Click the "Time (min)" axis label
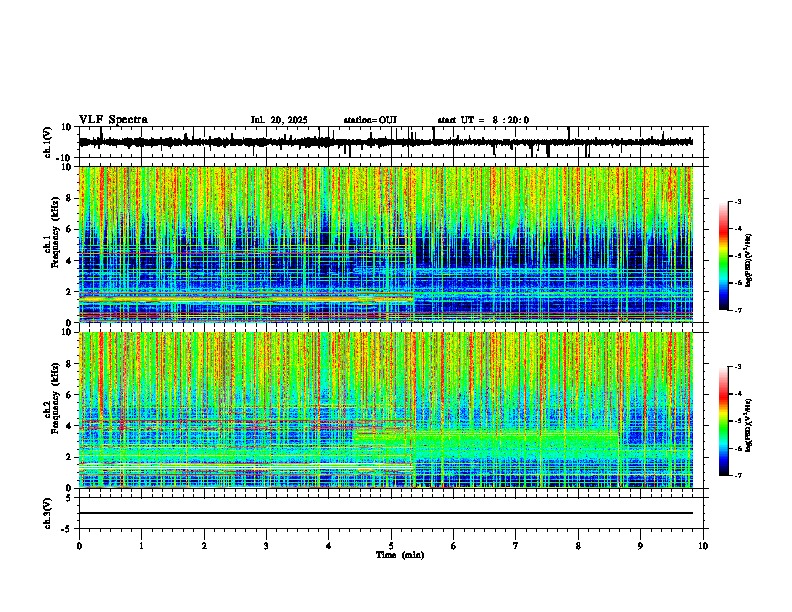Viewport: 792px width, 612px height. click(x=400, y=555)
